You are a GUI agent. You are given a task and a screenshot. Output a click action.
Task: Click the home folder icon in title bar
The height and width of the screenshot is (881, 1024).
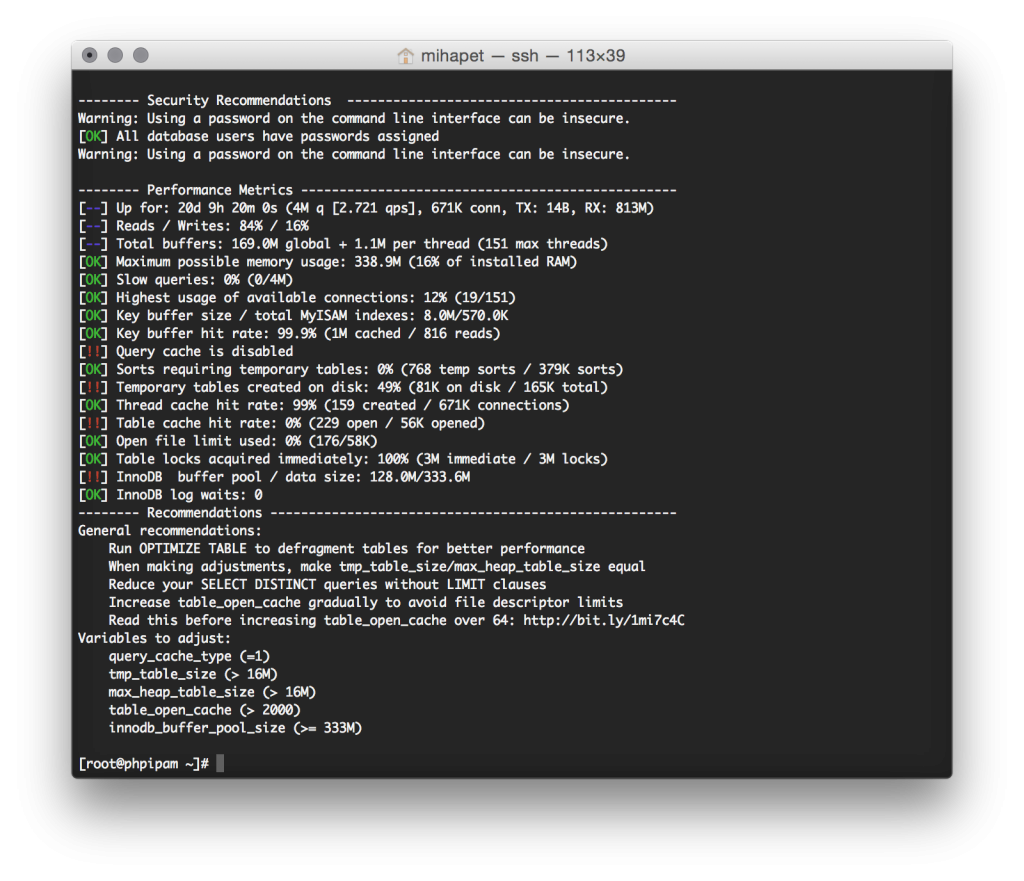406,56
